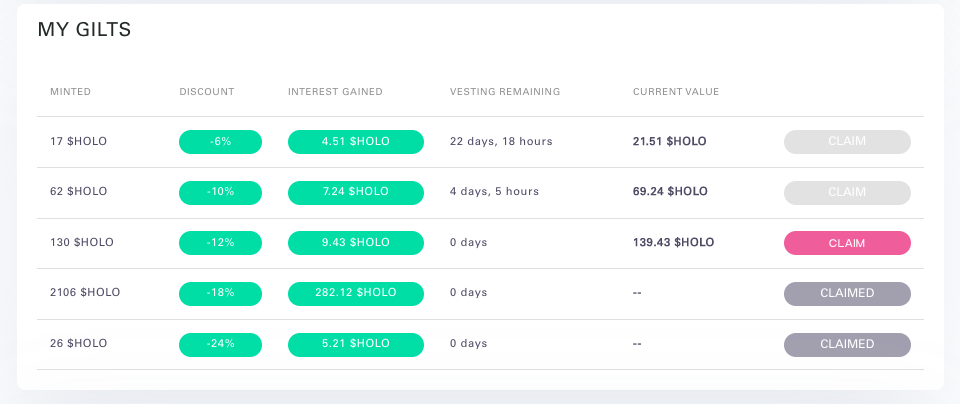Screen dimensions: 960x404
Task: Click the VESTING REMAINING column header
Action: click(x=504, y=92)
